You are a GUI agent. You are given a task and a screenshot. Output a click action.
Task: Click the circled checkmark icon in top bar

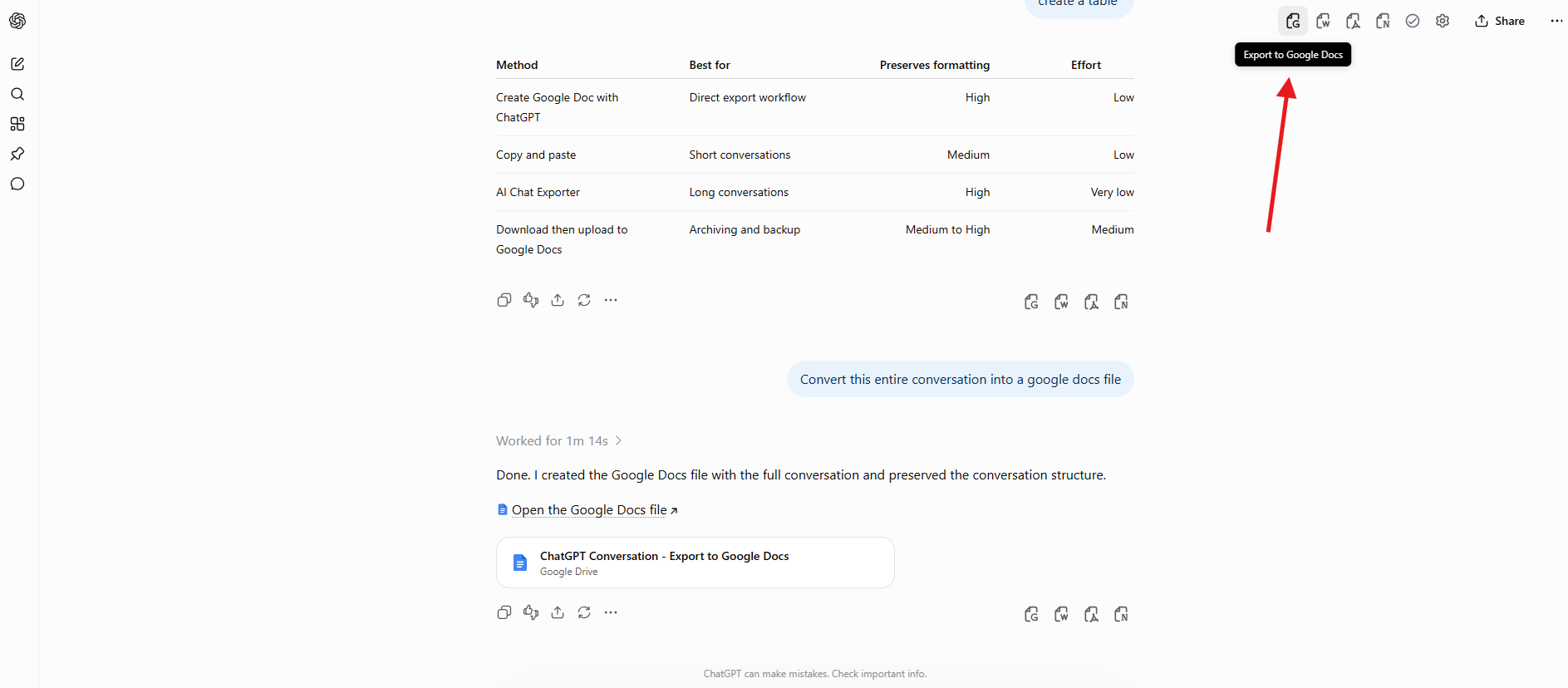tap(1413, 21)
